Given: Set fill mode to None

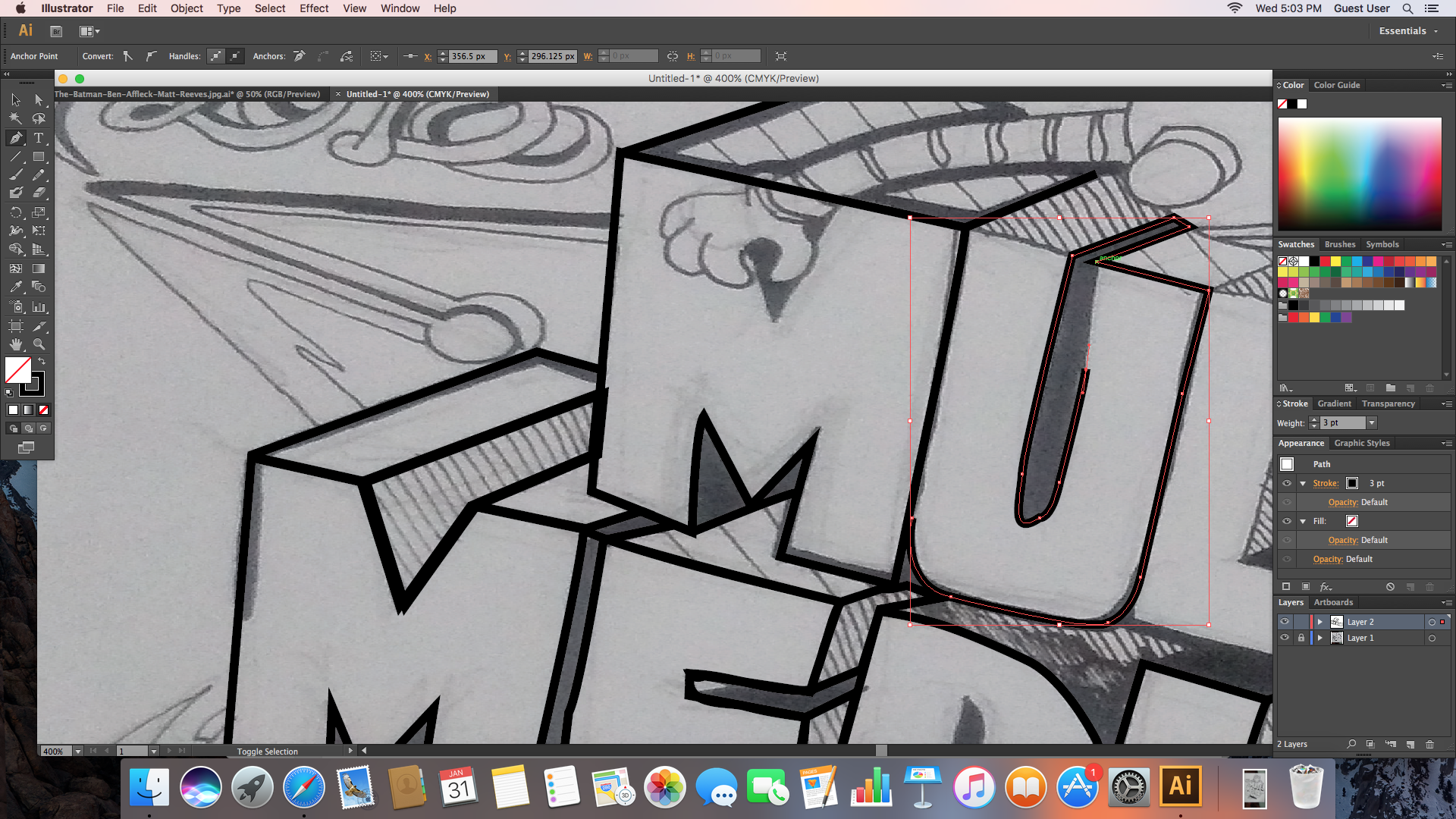Looking at the screenshot, I should (44, 410).
